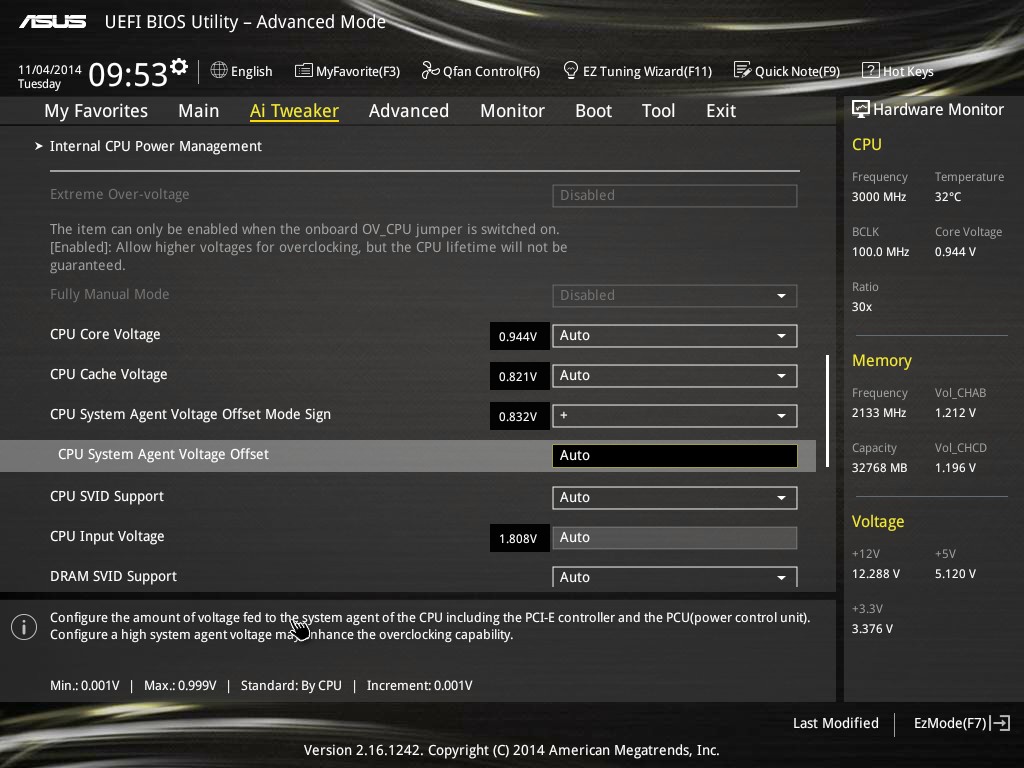Image resolution: width=1024 pixels, height=768 pixels.
Task: Click the Hardware Monitor screen icon
Action: click(861, 109)
